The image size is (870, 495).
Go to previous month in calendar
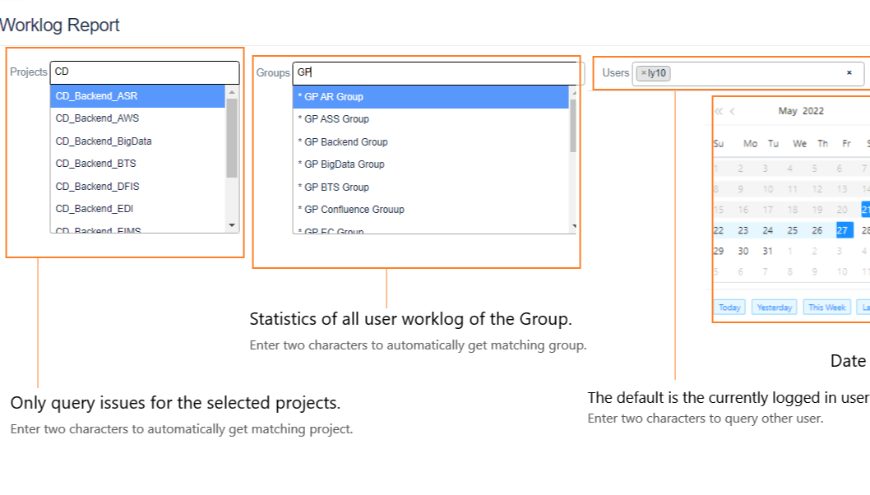tap(733, 111)
